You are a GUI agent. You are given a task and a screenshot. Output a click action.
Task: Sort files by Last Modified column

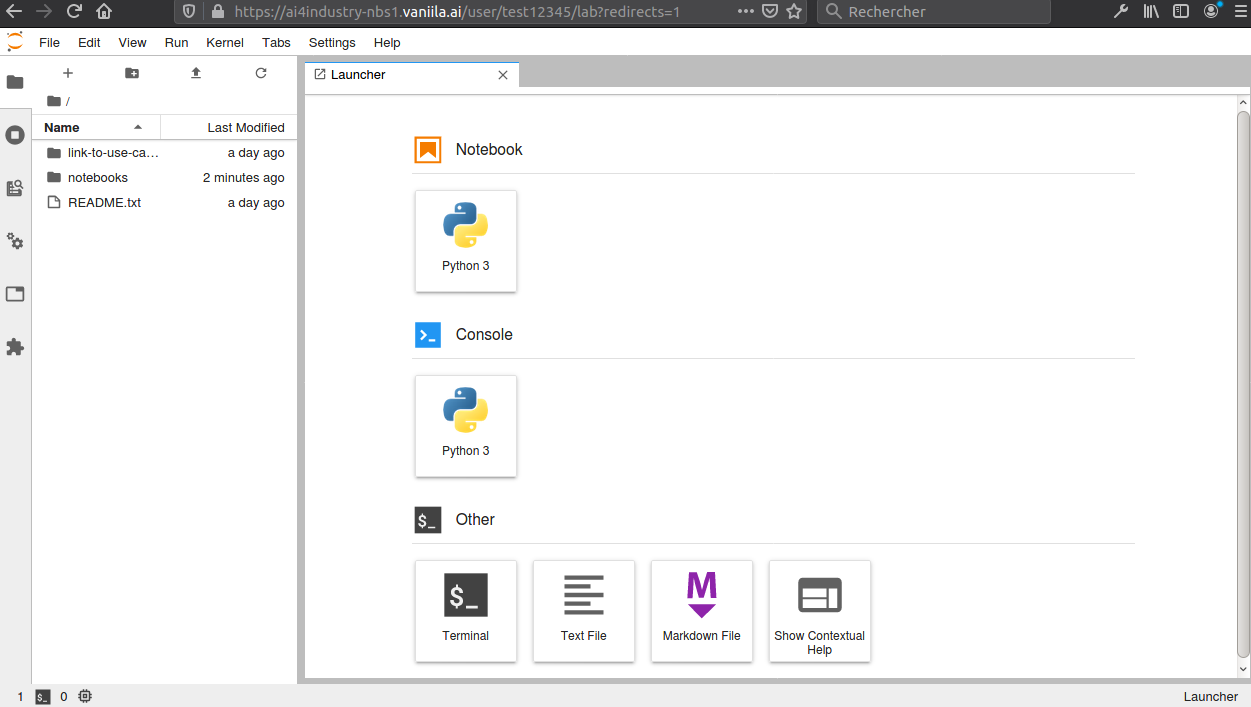click(x=245, y=128)
